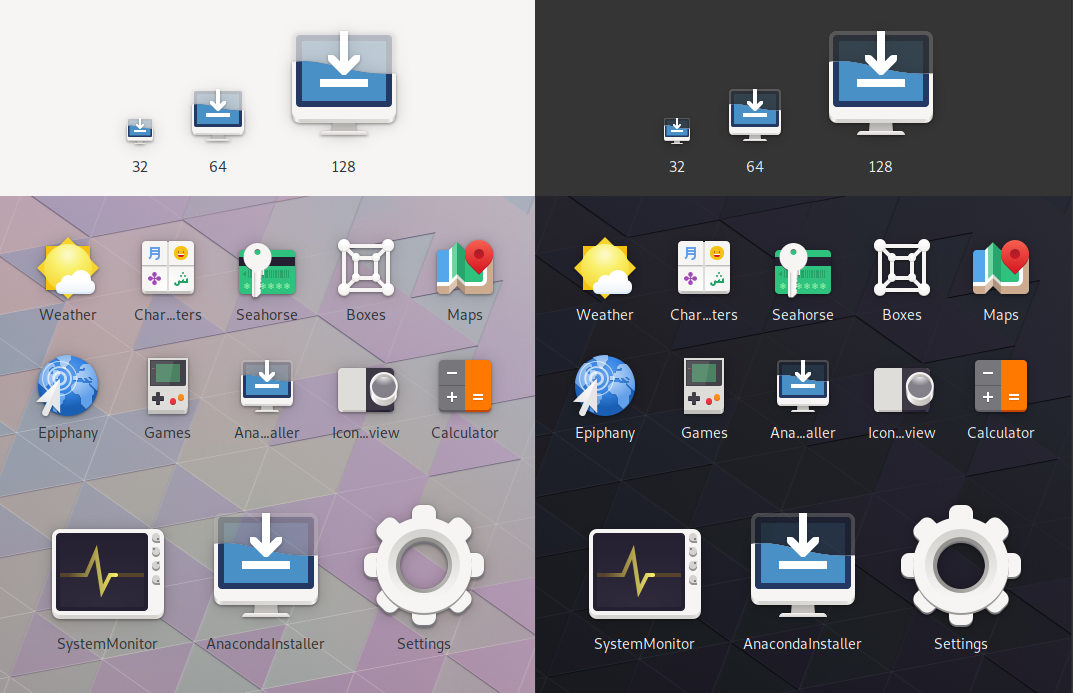The width and height of the screenshot is (1073, 693).
Task: Open Calculator icon in the dark panel
Action: [1000, 386]
